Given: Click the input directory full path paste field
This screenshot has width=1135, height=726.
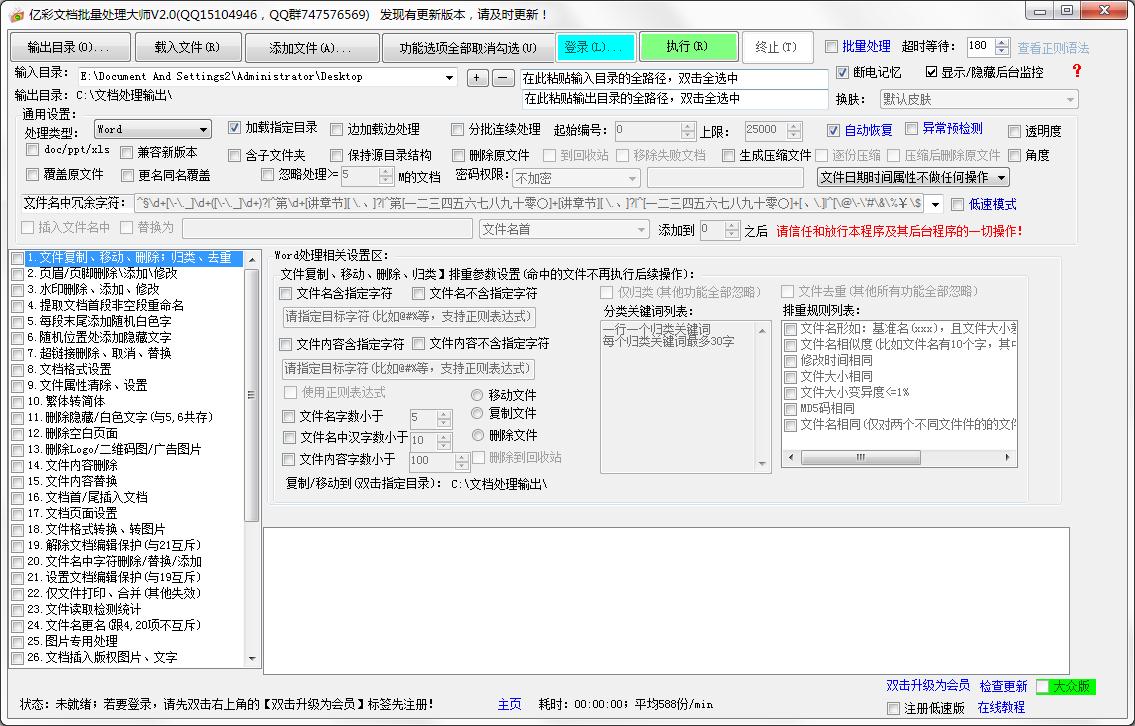Looking at the screenshot, I should tap(674, 78).
